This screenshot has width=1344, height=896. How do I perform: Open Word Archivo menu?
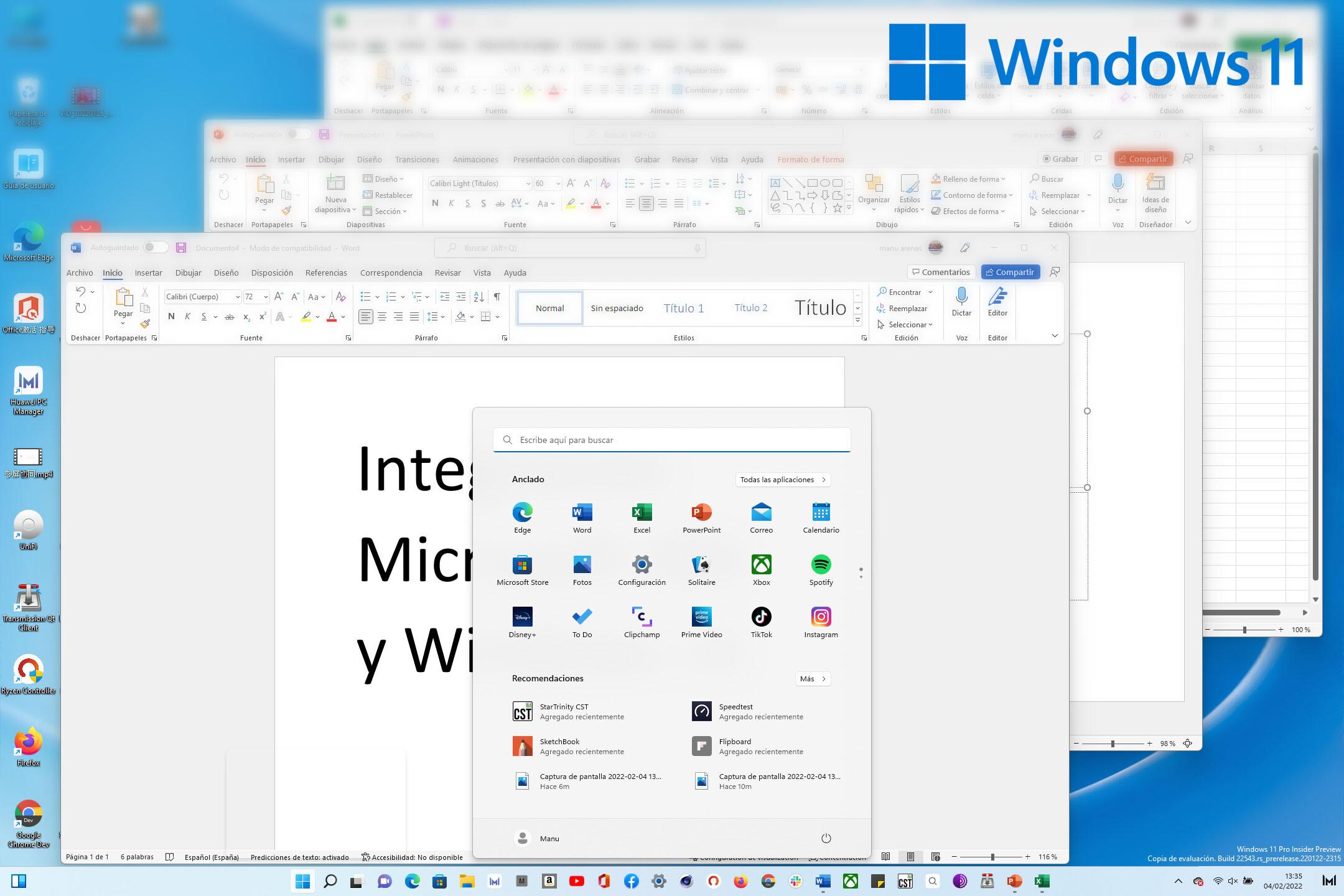click(80, 273)
